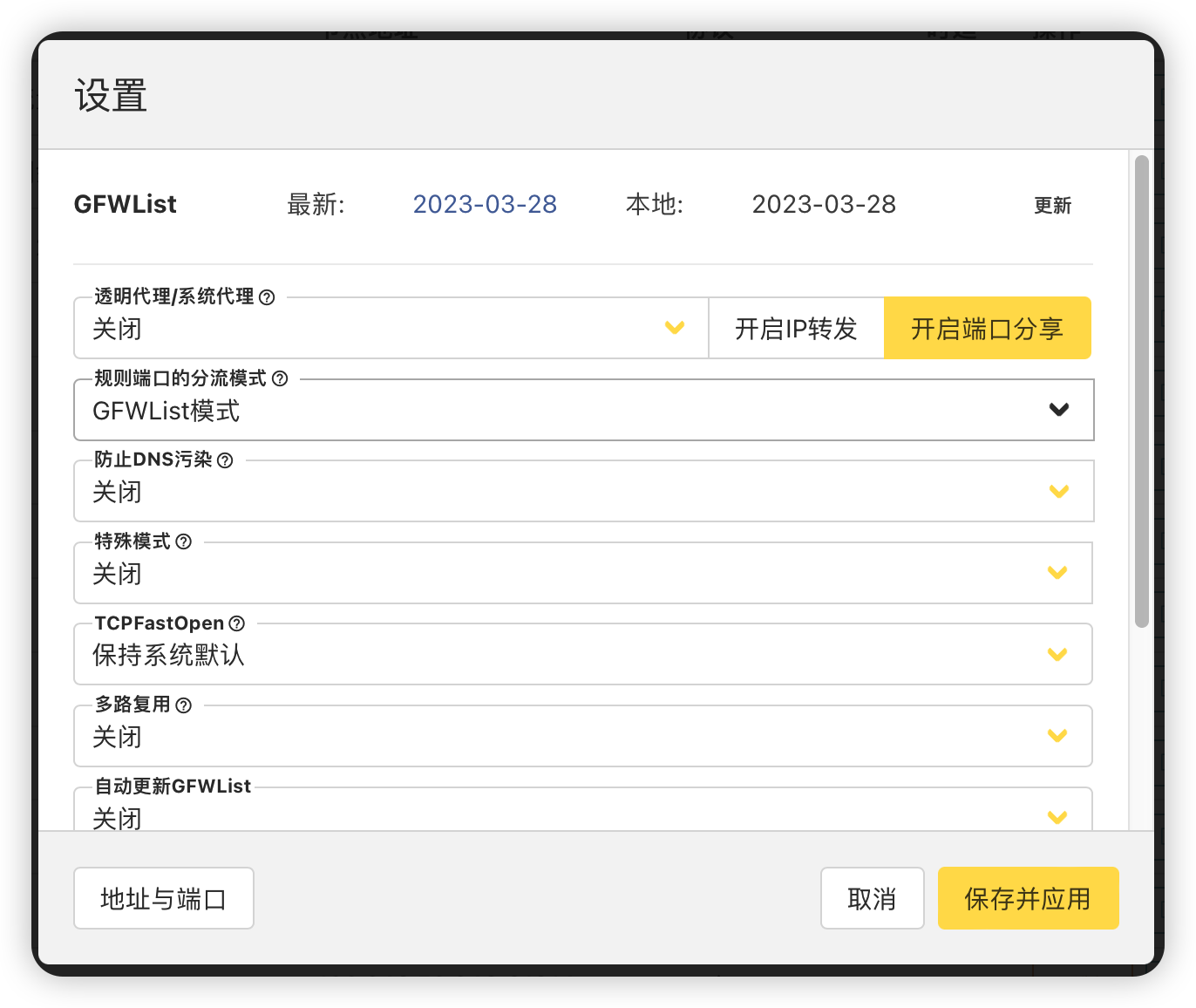Expand the 多路复用 dropdown
This screenshot has height=1008, width=1196.
pos(583,736)
